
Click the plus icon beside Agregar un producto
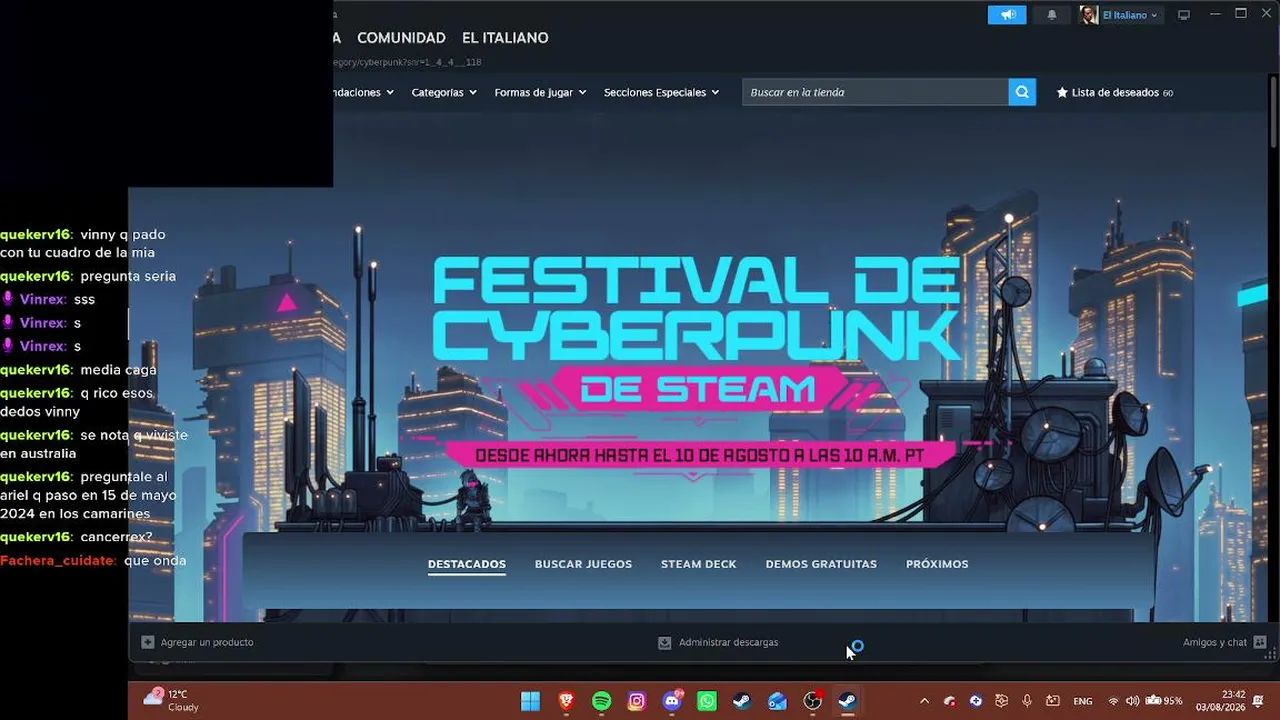(148, 642)
